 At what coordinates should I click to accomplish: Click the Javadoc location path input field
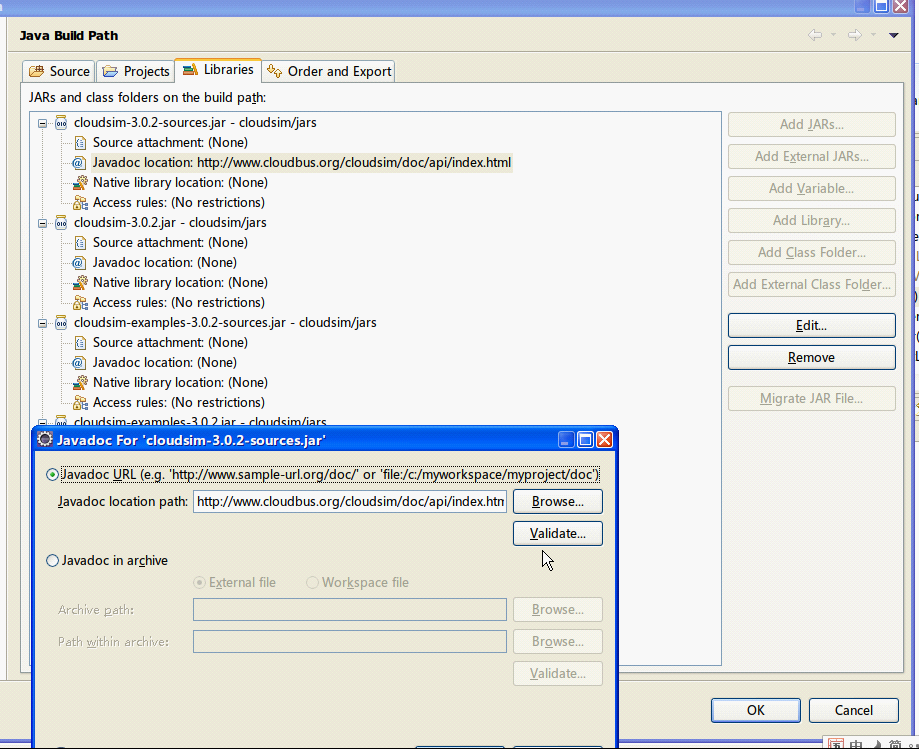[350, 502]
